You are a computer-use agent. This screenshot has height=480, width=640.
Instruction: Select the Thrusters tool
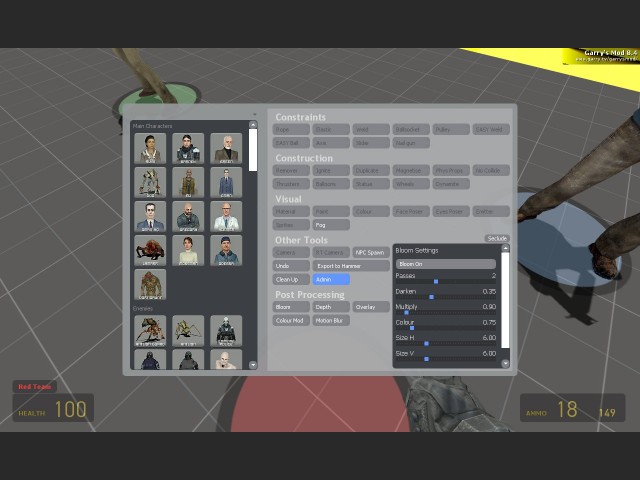pyautogui.click(x=291, y=184)
